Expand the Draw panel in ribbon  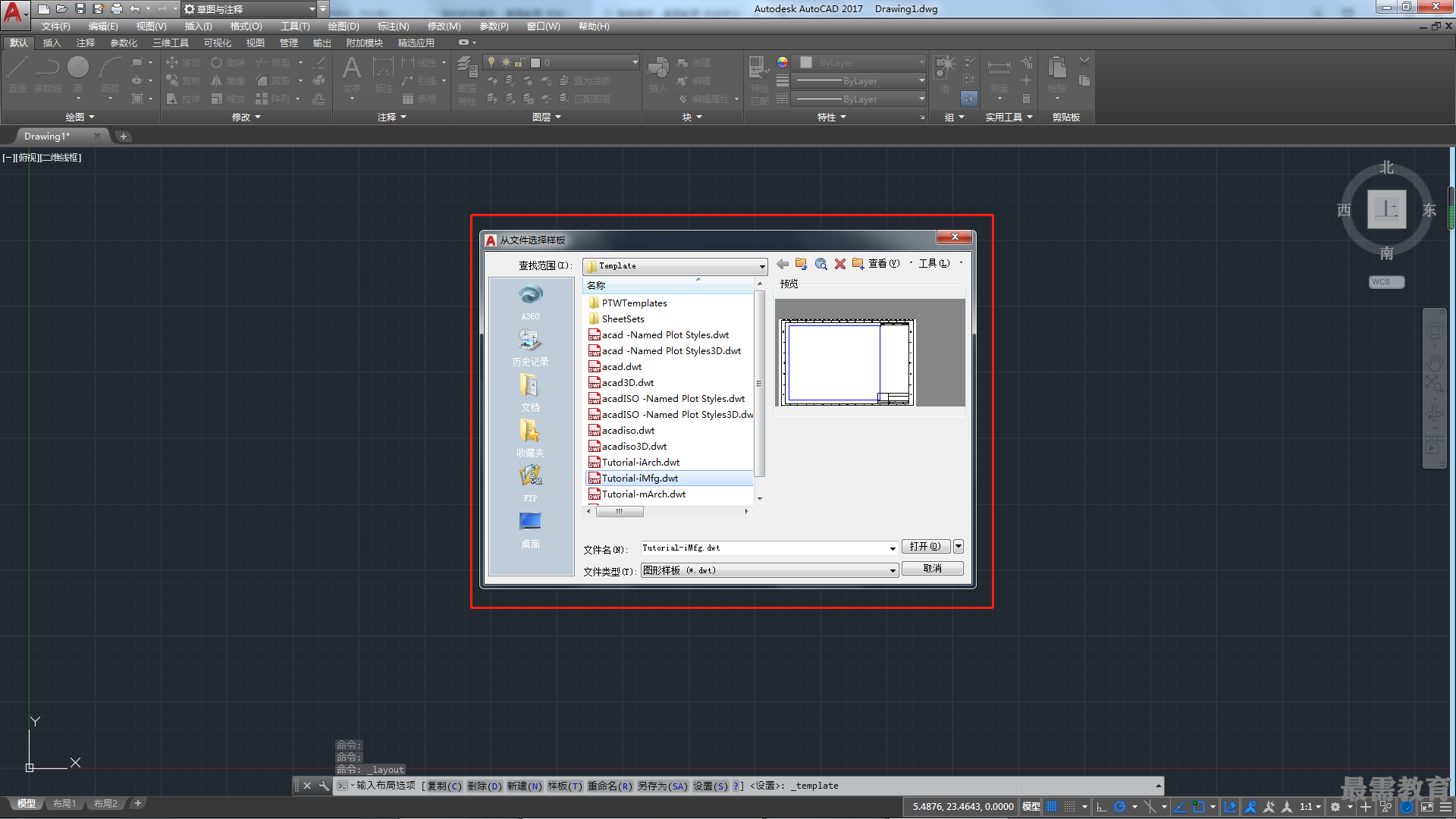click(x=80, y=117)
